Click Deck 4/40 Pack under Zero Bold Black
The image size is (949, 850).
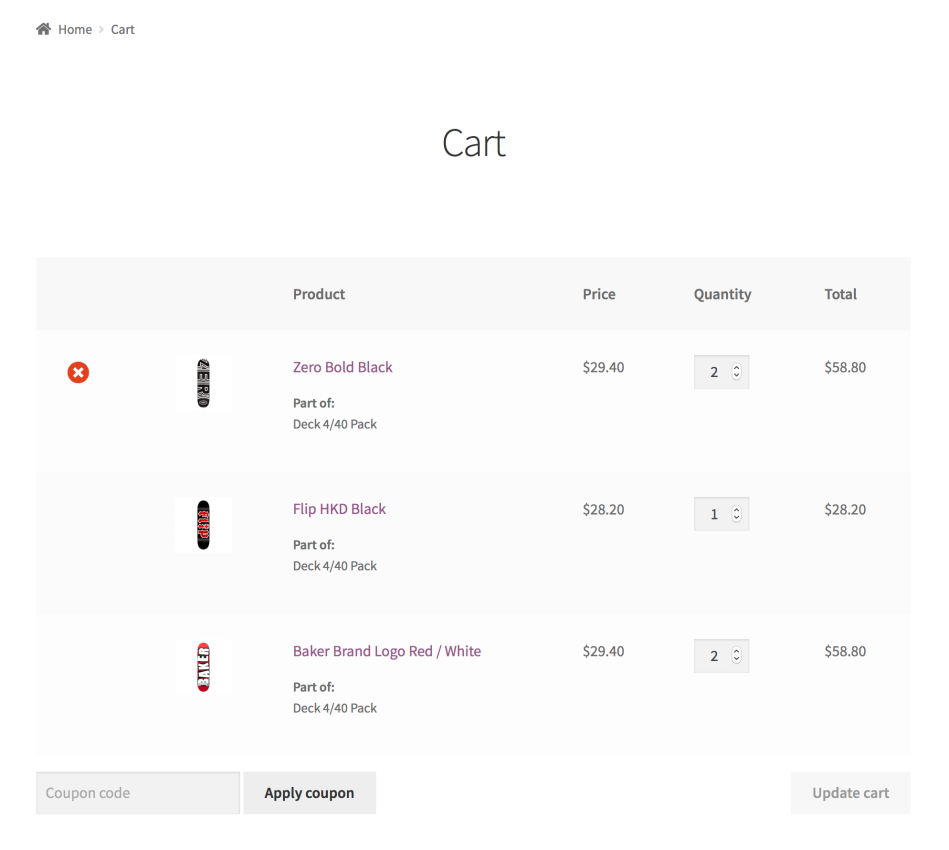point(335,424)
